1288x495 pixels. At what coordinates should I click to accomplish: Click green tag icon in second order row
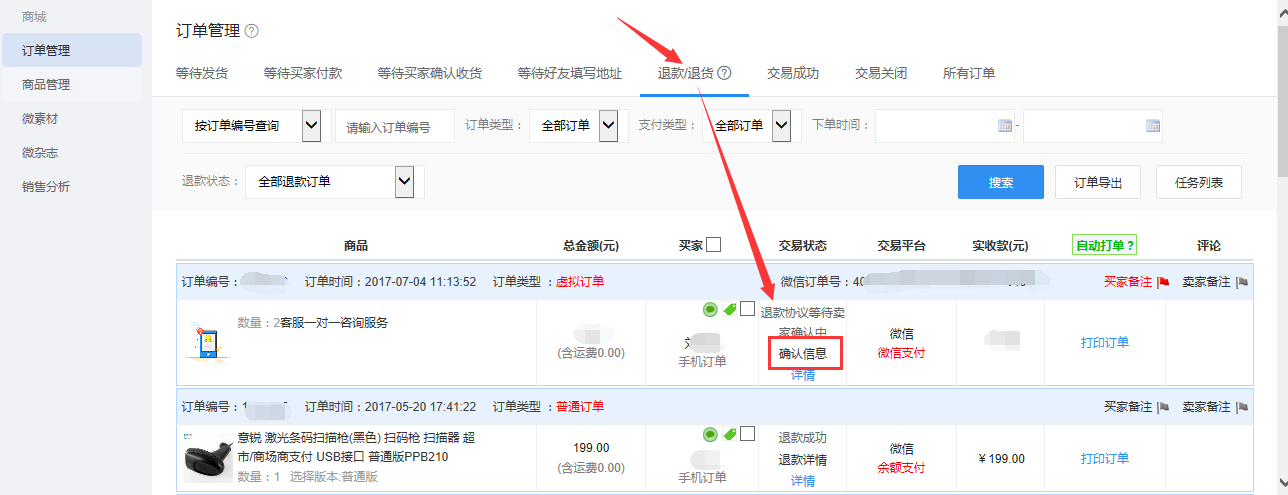pyautogui.click(x=729, y=434)
